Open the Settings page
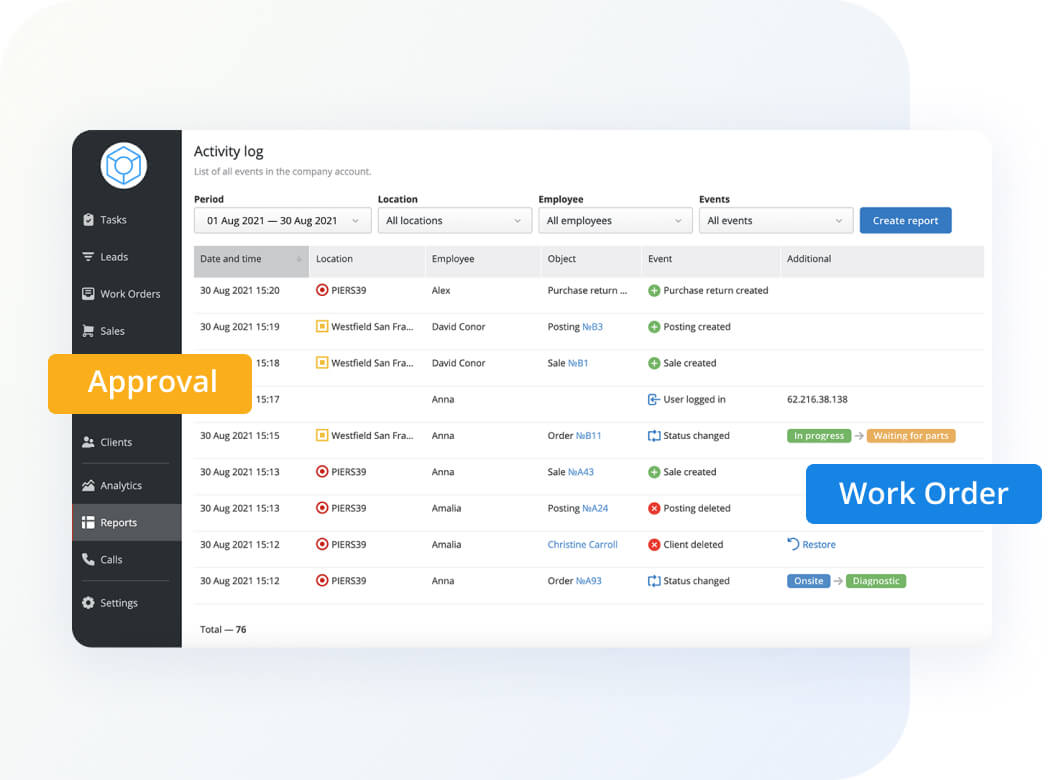This screenshot has height=780, width=1060. (x=117, y=602)
